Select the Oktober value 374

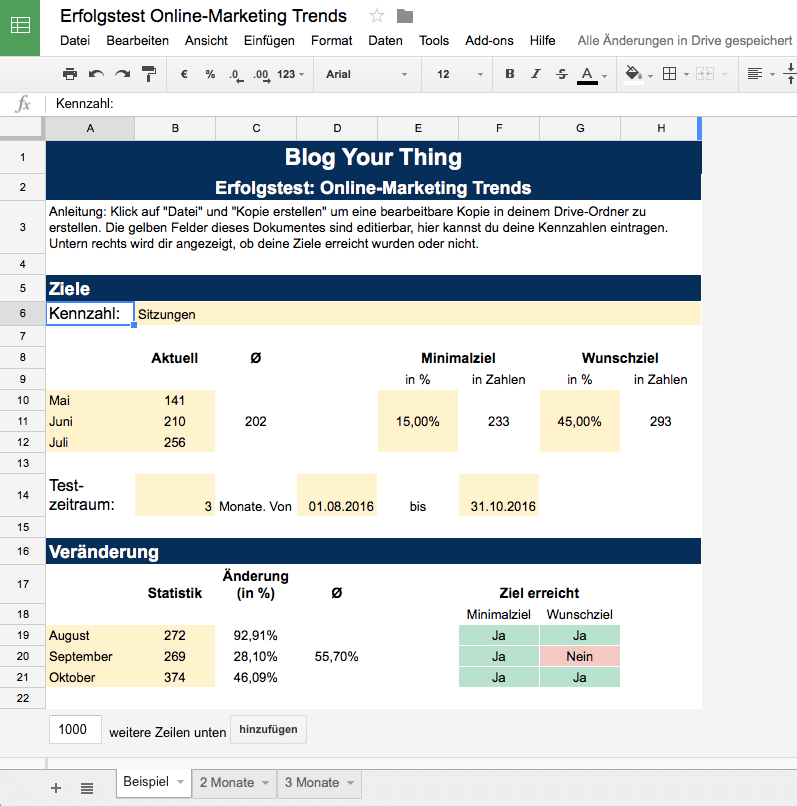pyautogui.click(x=175, y=677)
